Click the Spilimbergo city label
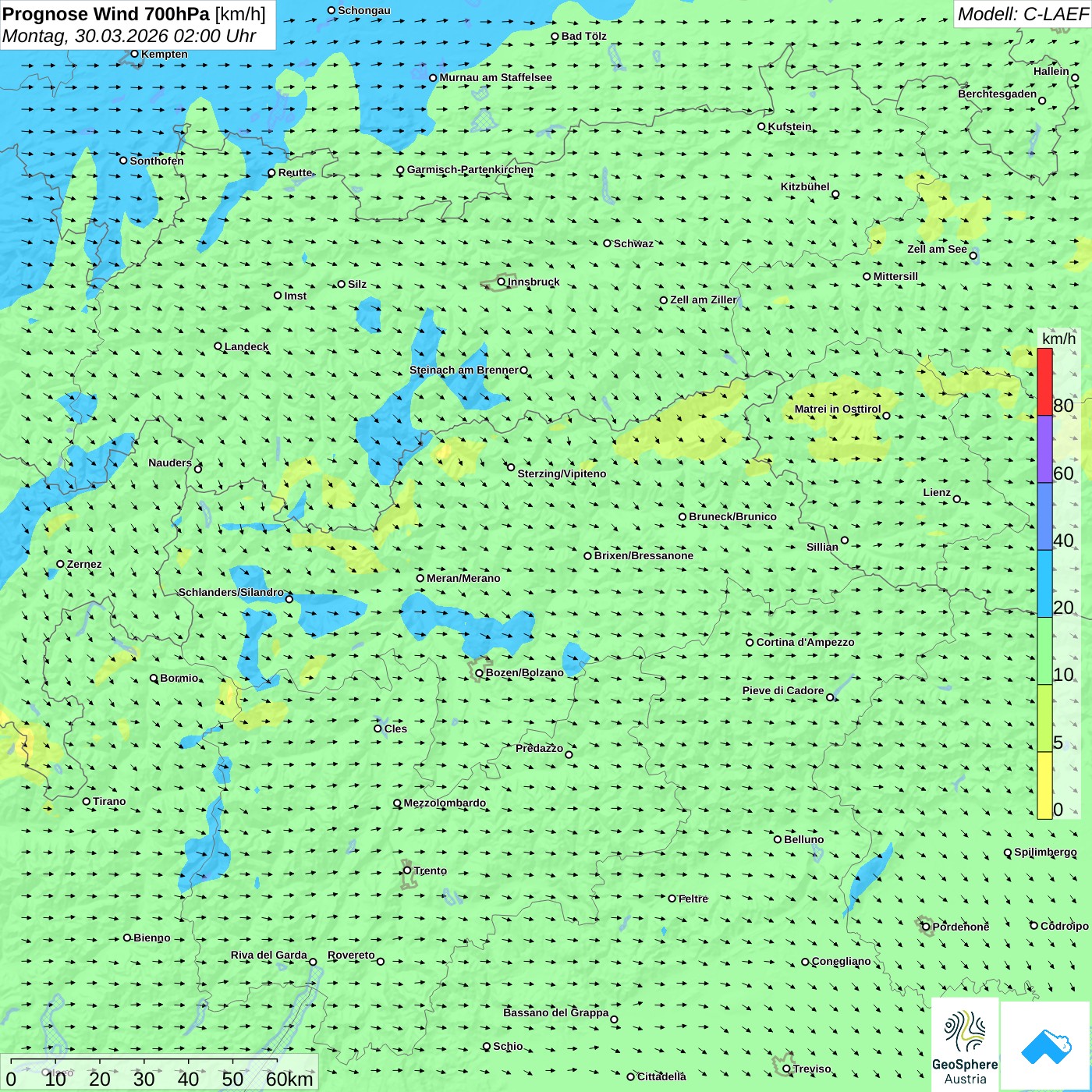1092x1092 pixels. [1045, 852]
